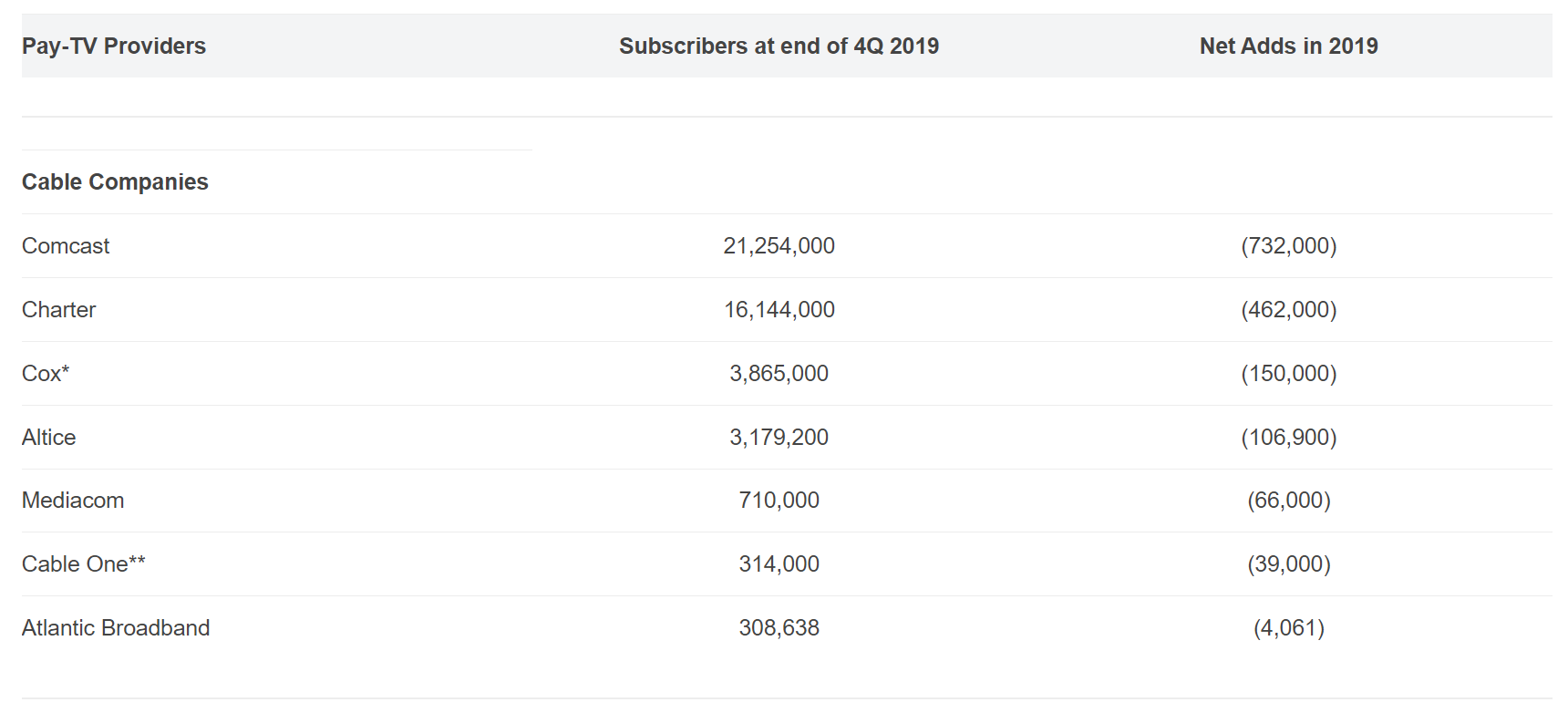1568x713 pixels.
Task: Click the Subscribers at end of 4Q 2019 header
Action: (779, 46)
